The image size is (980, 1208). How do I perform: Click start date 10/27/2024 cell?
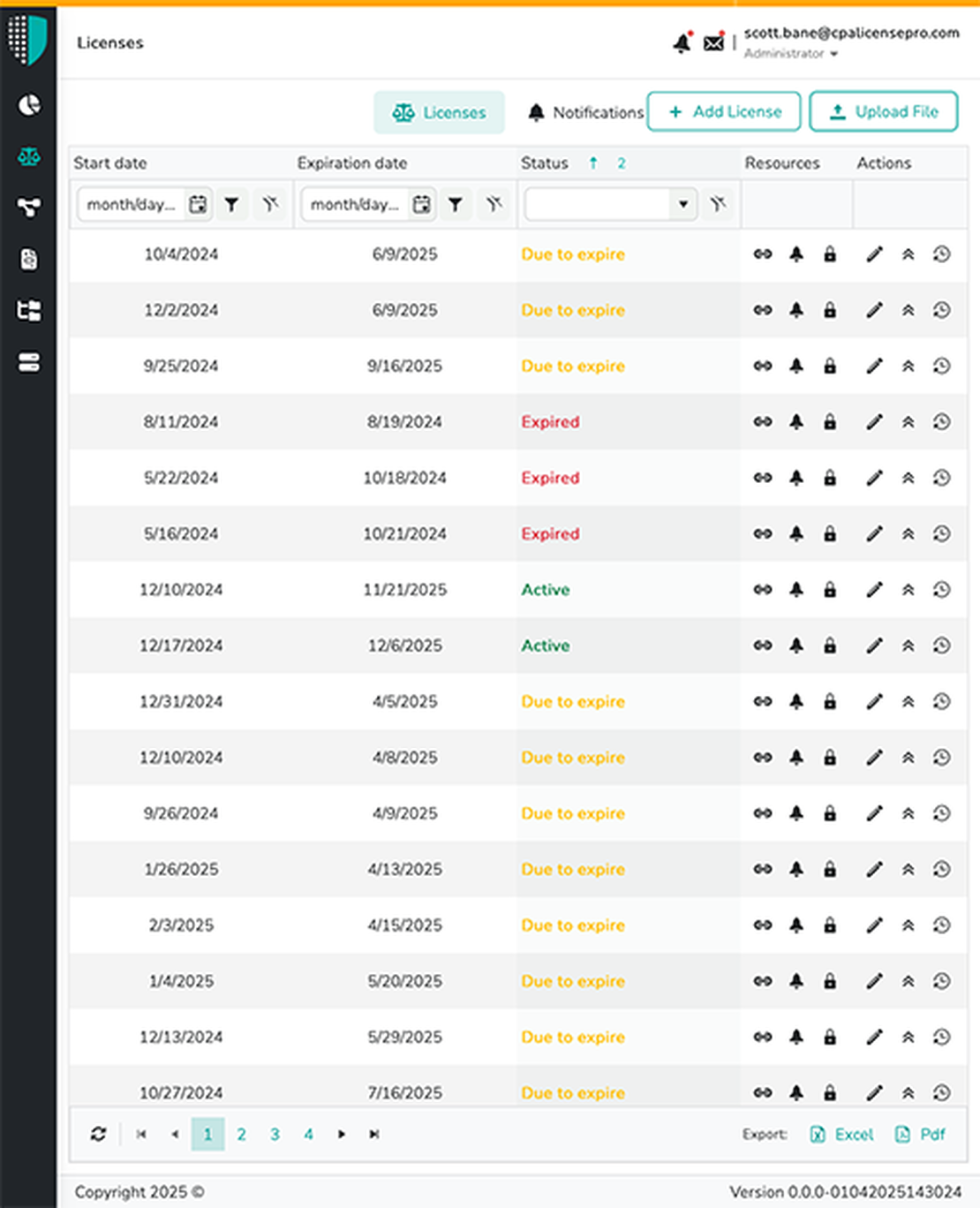[181, 1093]
